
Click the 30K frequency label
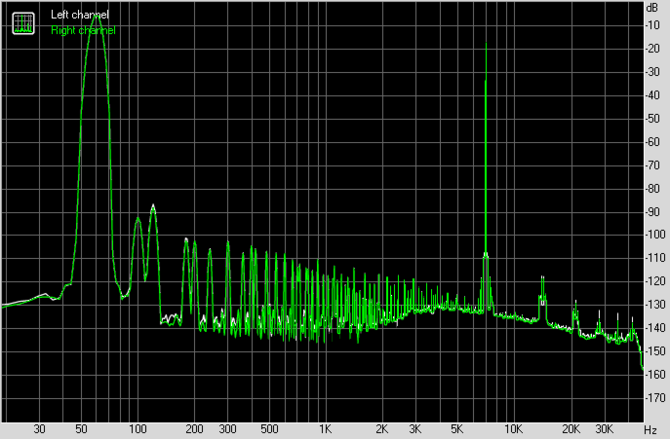point(604,429)
